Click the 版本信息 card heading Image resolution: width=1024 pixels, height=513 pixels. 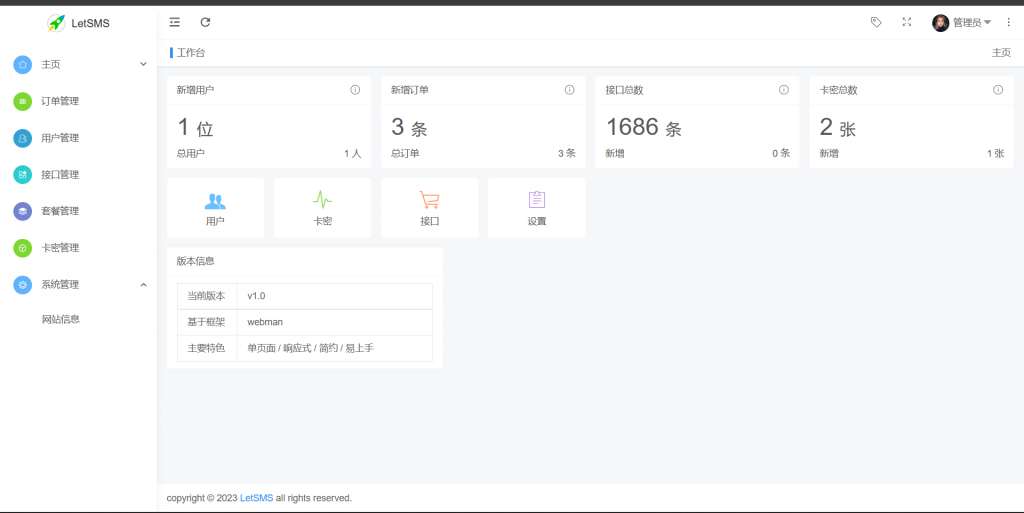click(195, 261)
